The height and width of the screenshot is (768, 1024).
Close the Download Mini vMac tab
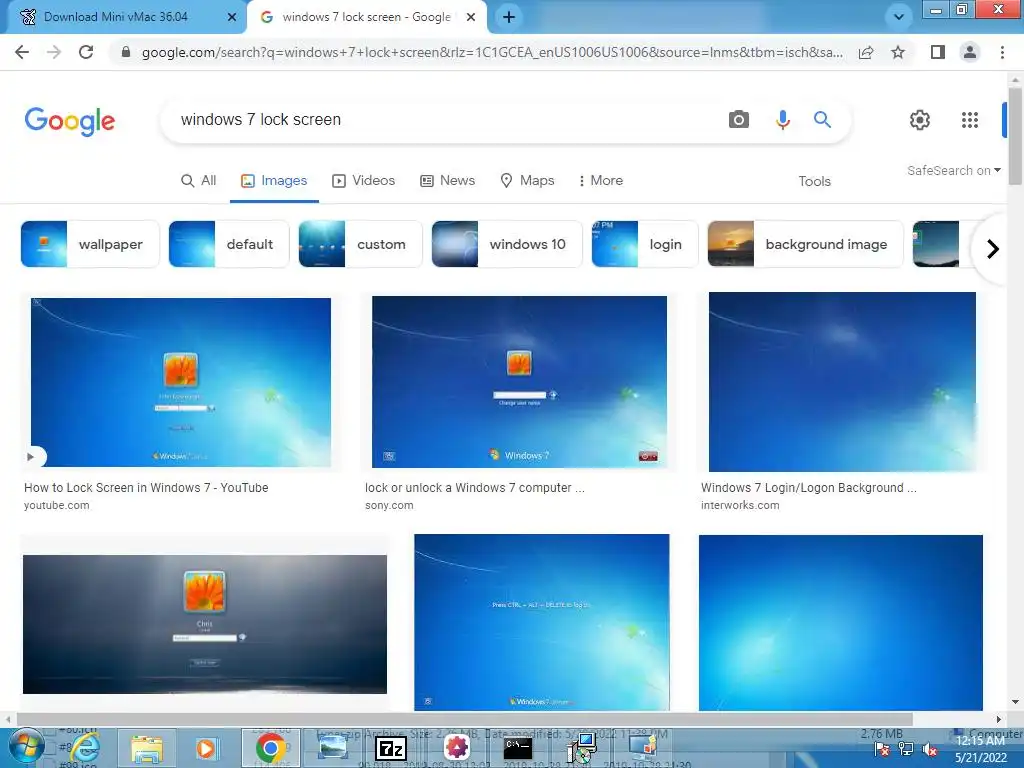pos(232,17)
